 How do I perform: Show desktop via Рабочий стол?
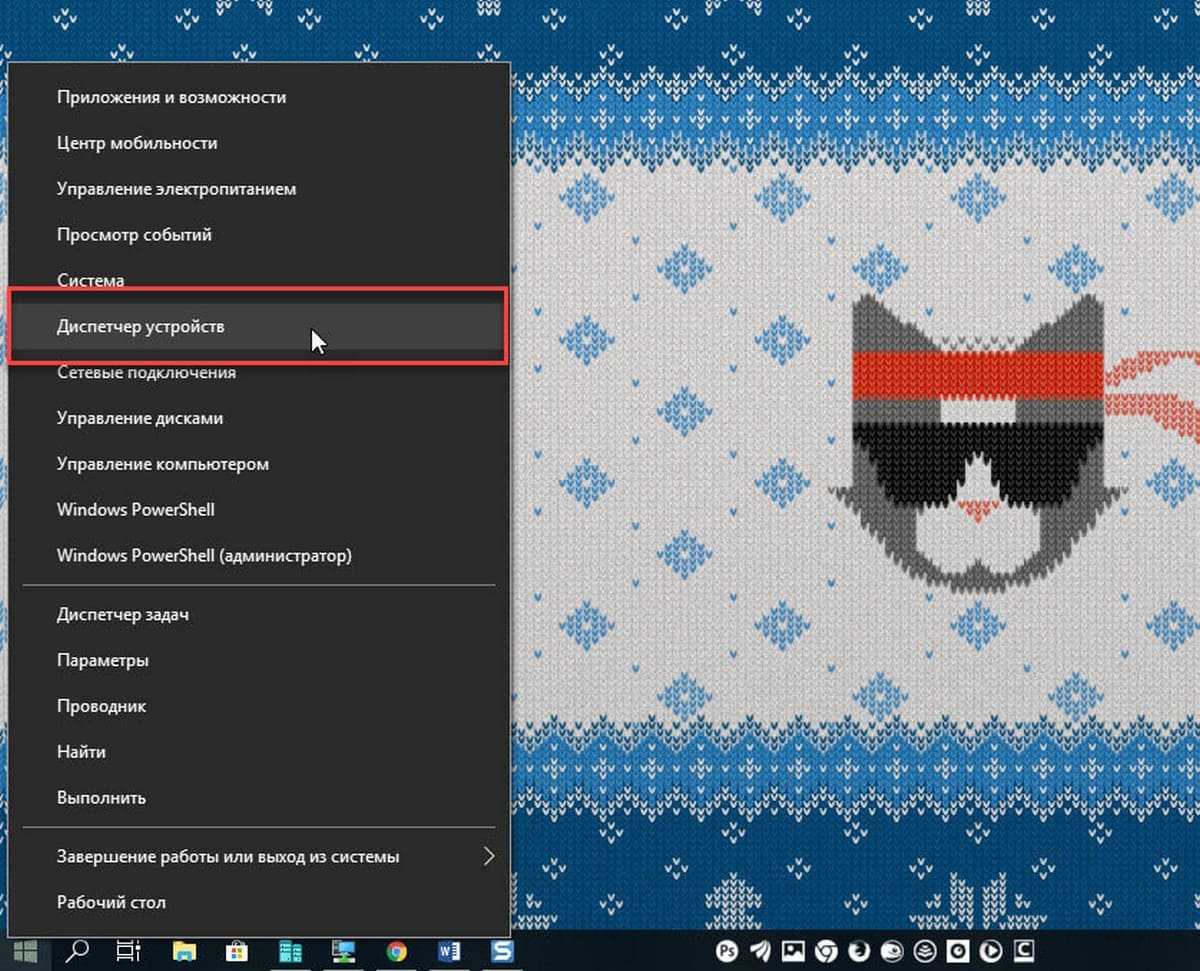click(x=111, y=902)
